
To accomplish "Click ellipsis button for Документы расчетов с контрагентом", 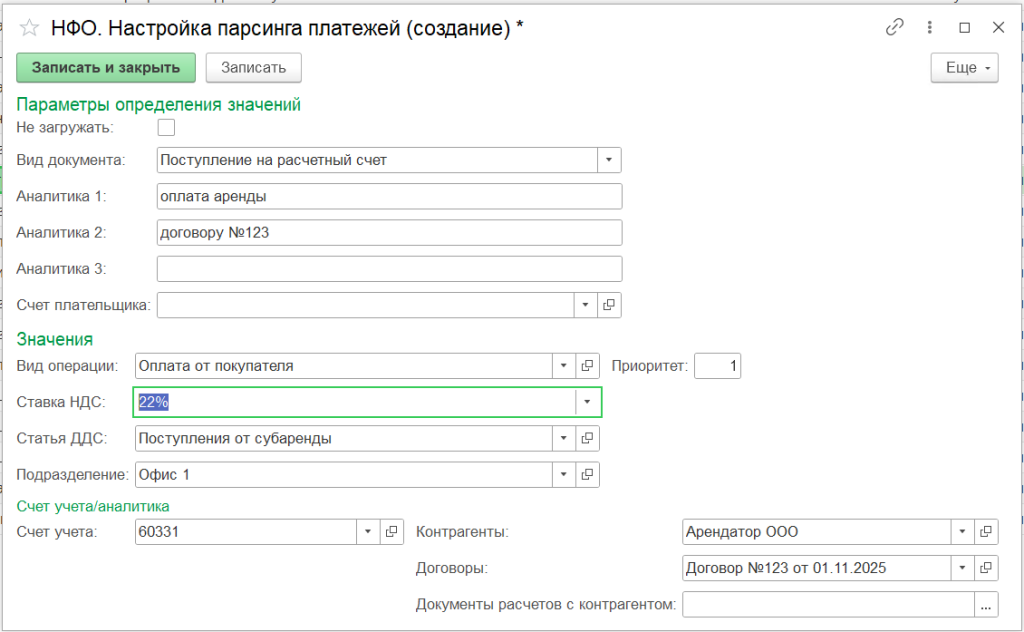I will coord(986,604).
